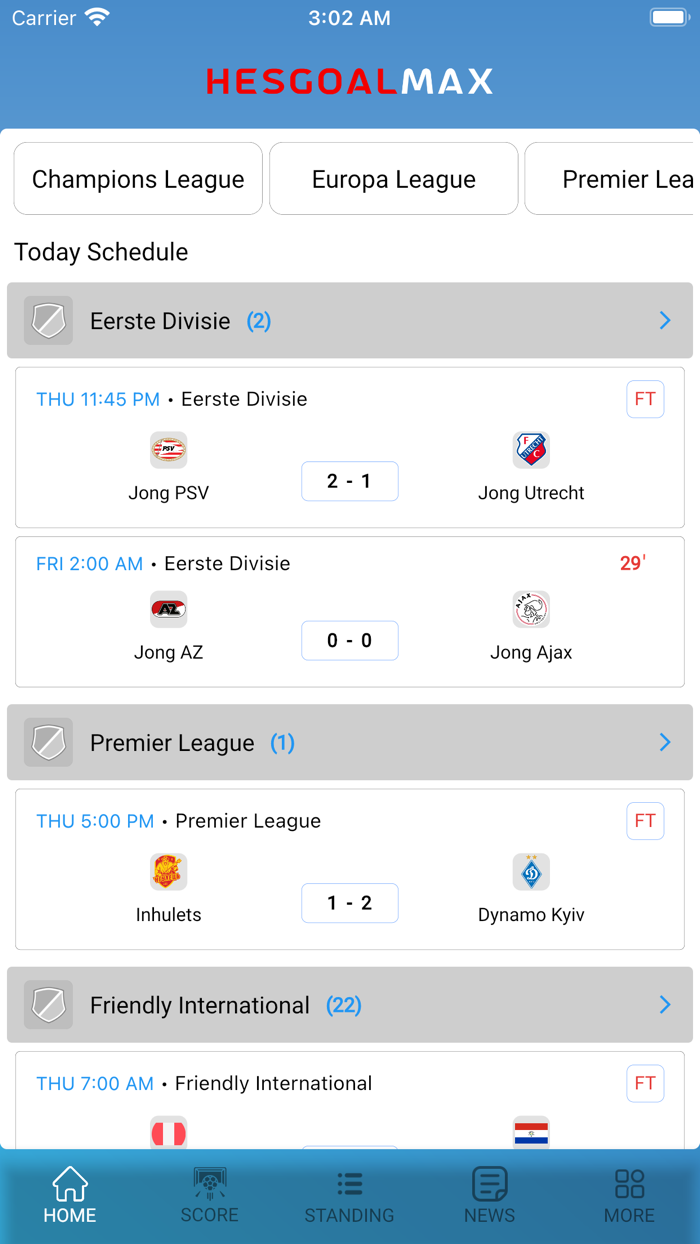This screenshot has width=700, height=1244.
Task: Open the Jong PSV vs Jong Utrecht score
Action: (349, 481)
